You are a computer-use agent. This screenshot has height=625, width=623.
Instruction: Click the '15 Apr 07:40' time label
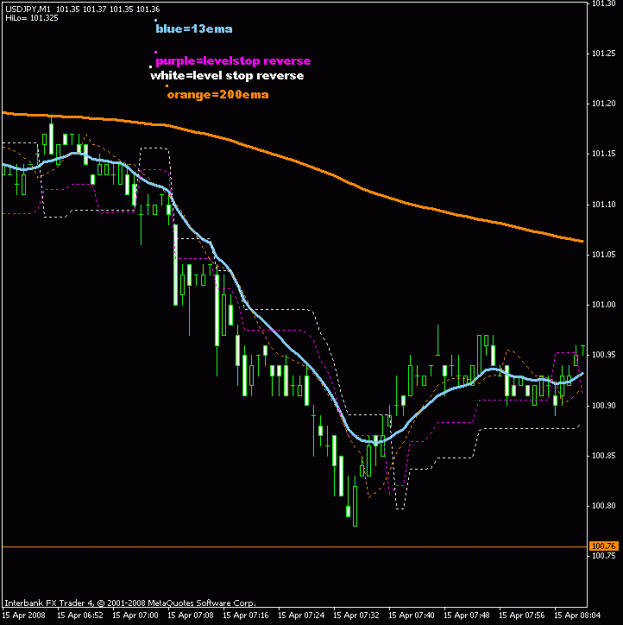tap(411, 615)
